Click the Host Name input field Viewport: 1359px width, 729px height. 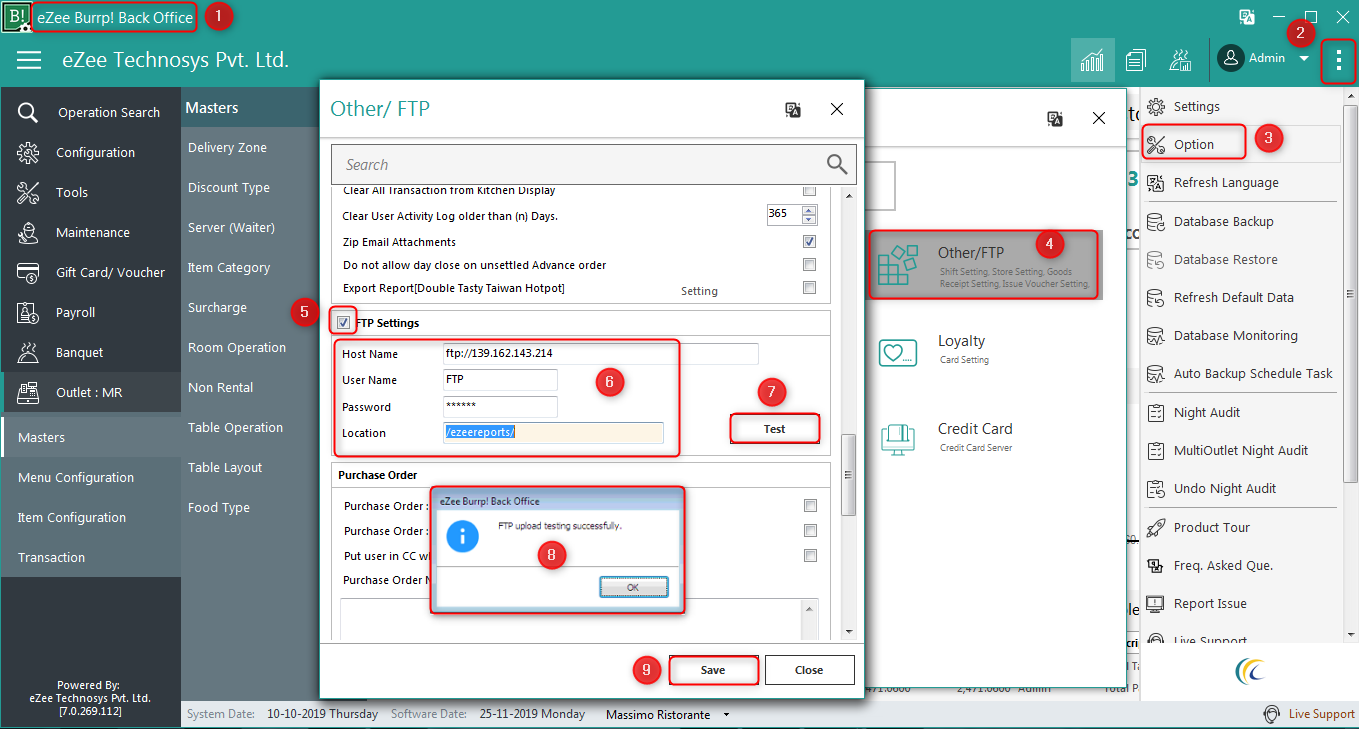(x=601, y=354)
